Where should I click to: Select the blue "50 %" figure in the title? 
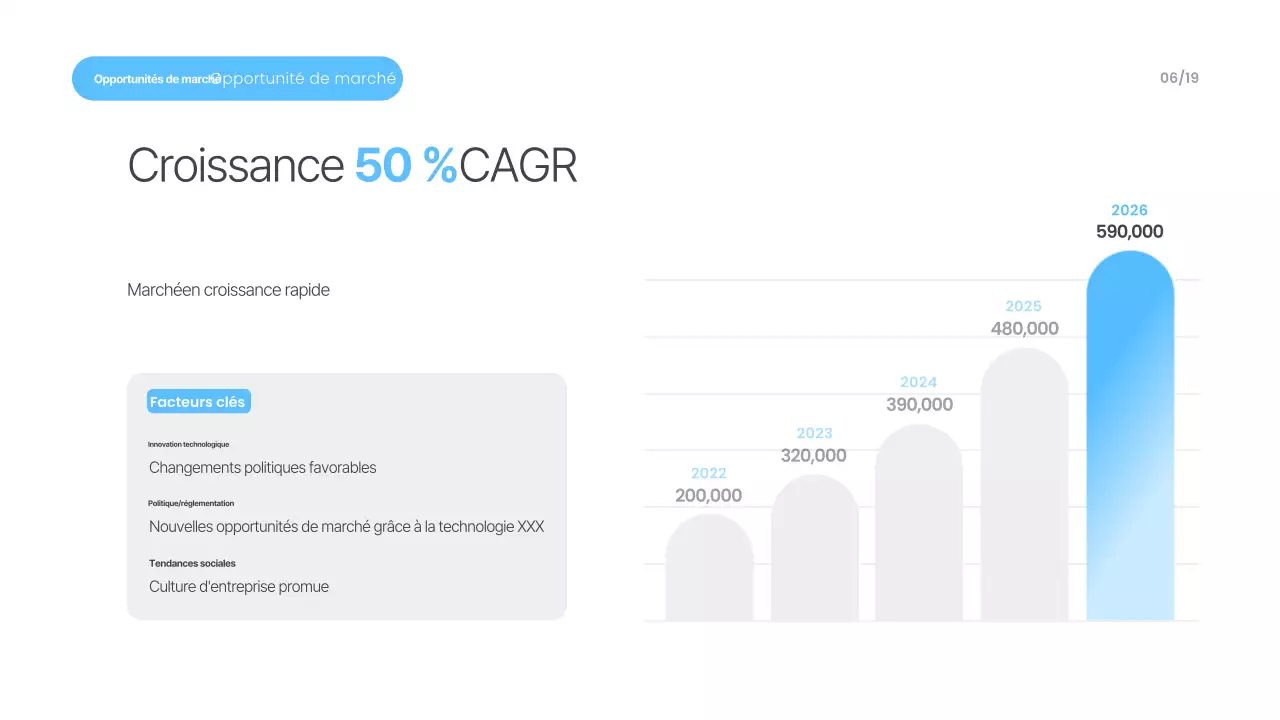pos(405,166)
